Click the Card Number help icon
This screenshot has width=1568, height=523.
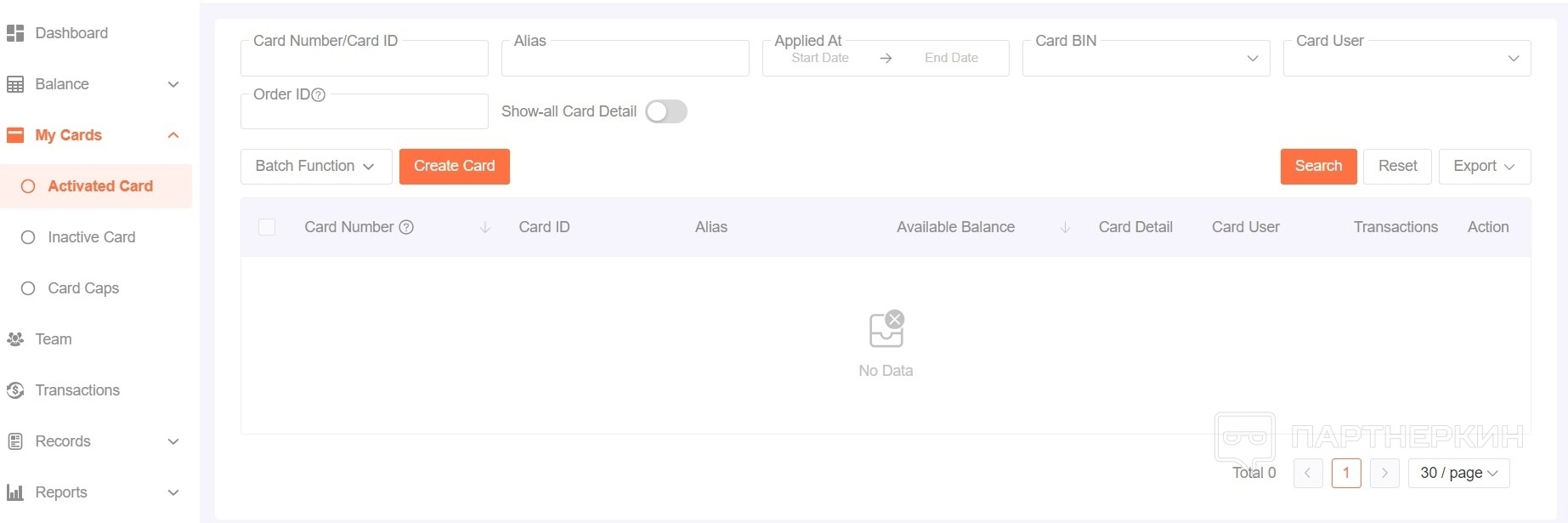(x=406, y=227)
